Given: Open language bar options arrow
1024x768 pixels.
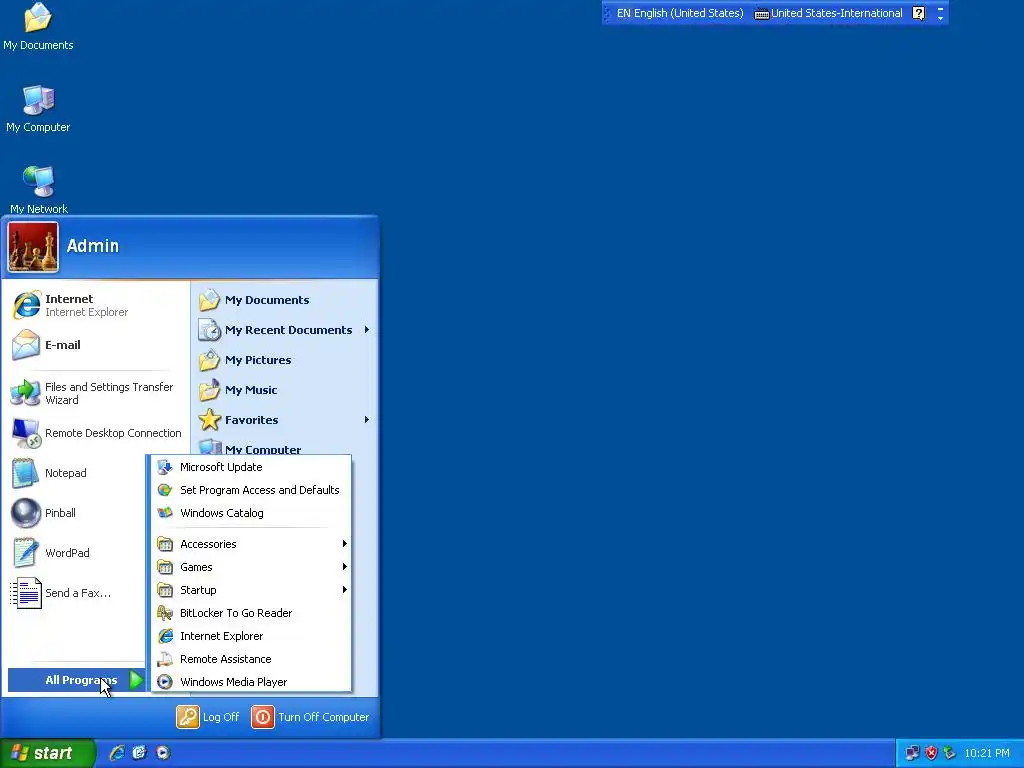Looking at the screenshot, I should [940, 18].
